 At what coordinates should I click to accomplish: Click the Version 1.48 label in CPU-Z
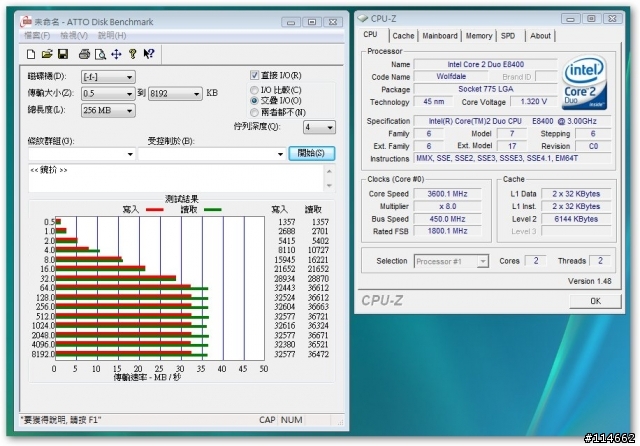[589, 281]
